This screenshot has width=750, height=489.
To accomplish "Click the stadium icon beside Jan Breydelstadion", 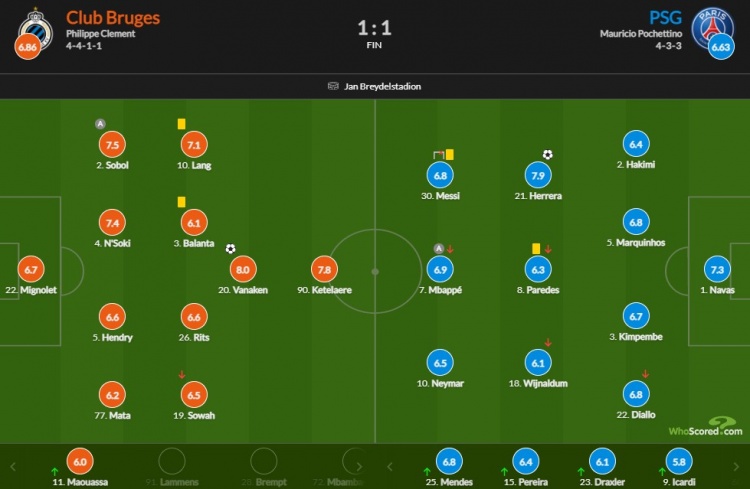I will point(333,86).
